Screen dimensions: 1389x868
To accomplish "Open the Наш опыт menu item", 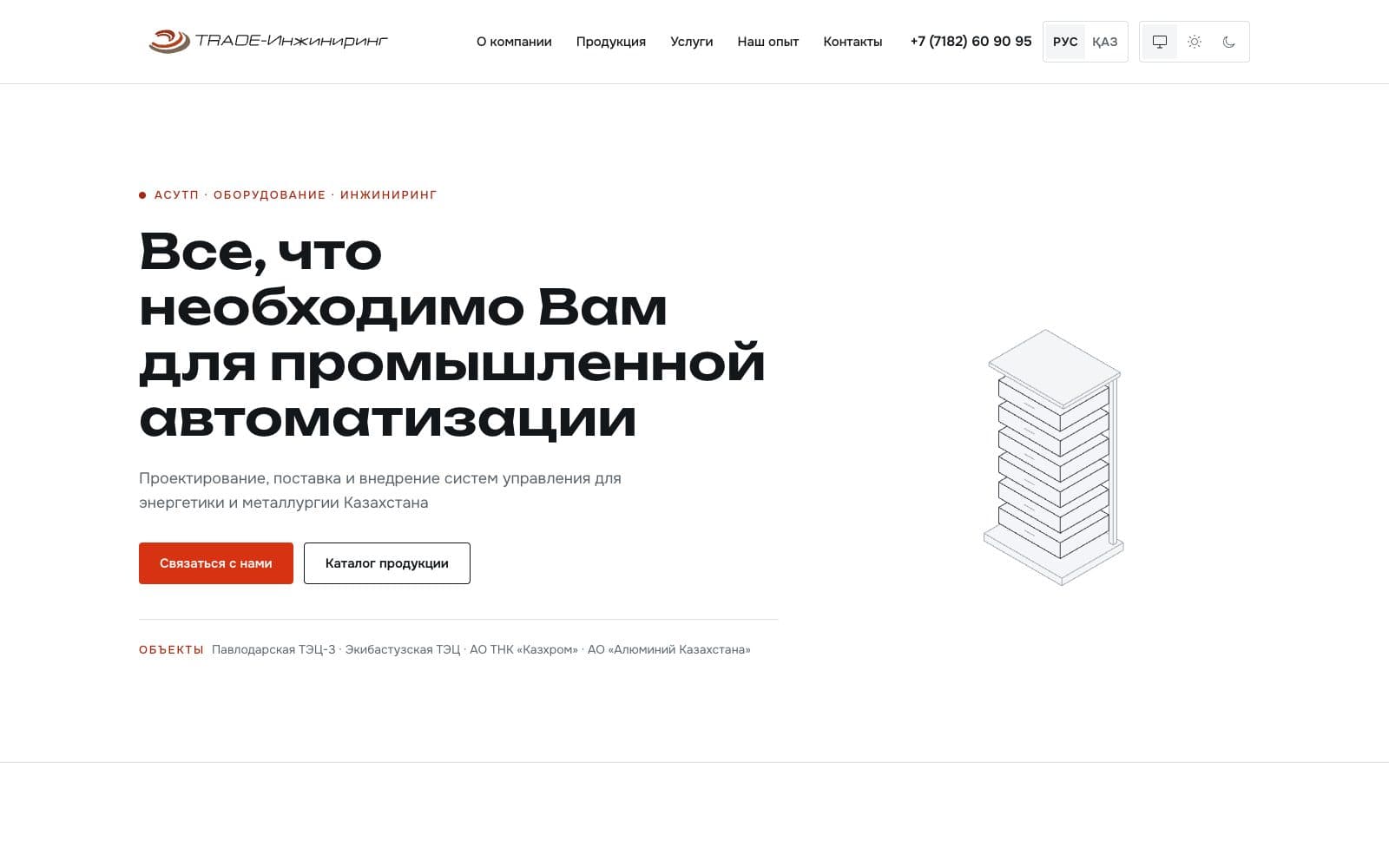I will (x=768, y=42).
